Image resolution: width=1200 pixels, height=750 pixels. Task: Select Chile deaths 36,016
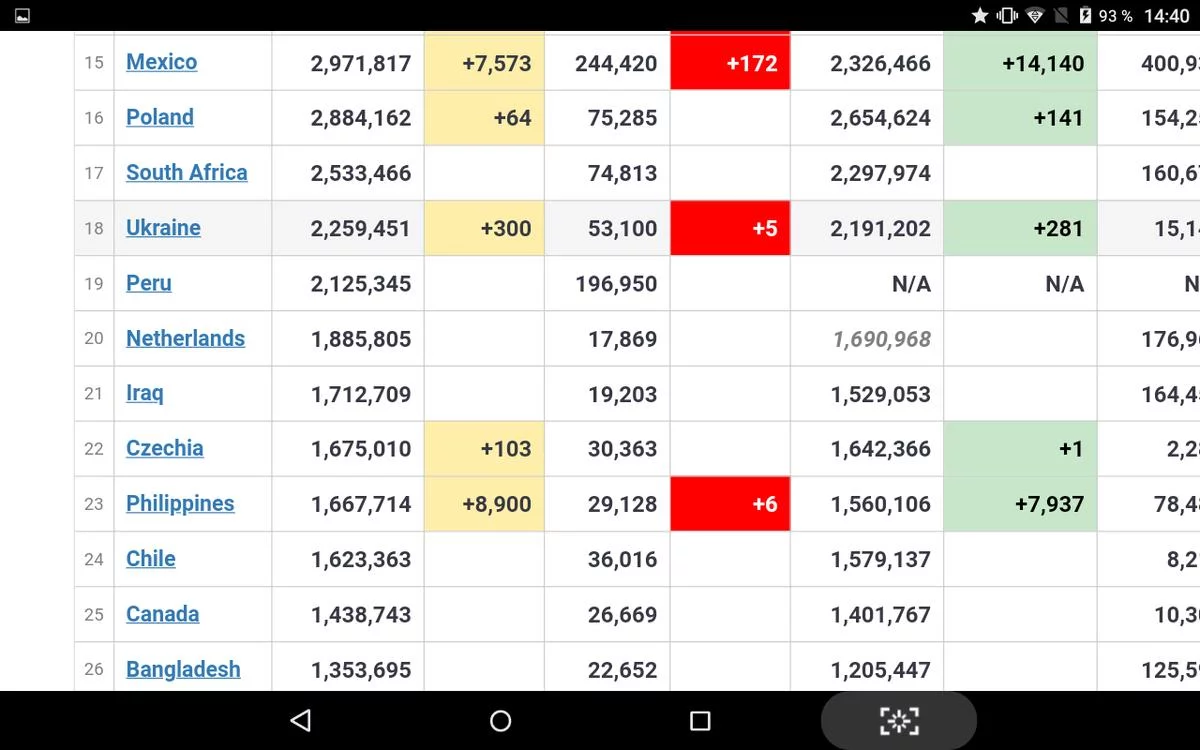(x=623, y=559)
